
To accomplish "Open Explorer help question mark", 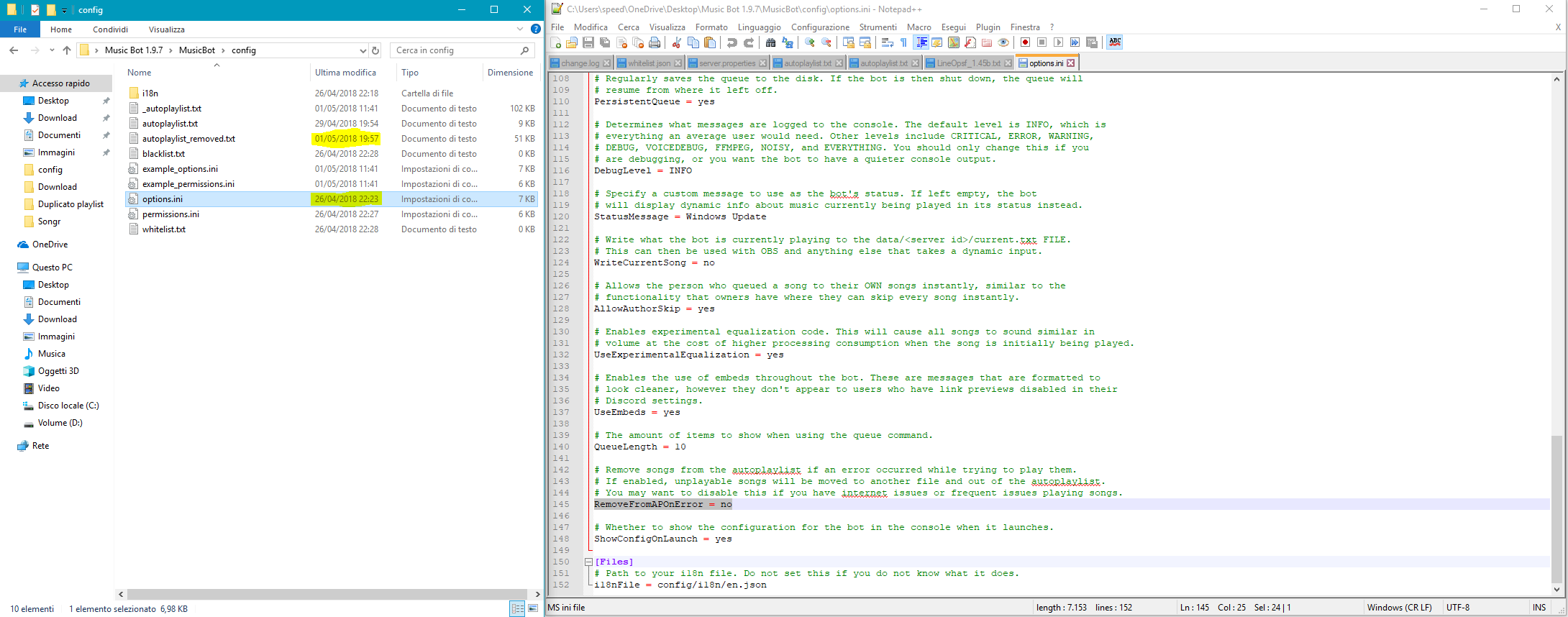I will coord(535,29).
